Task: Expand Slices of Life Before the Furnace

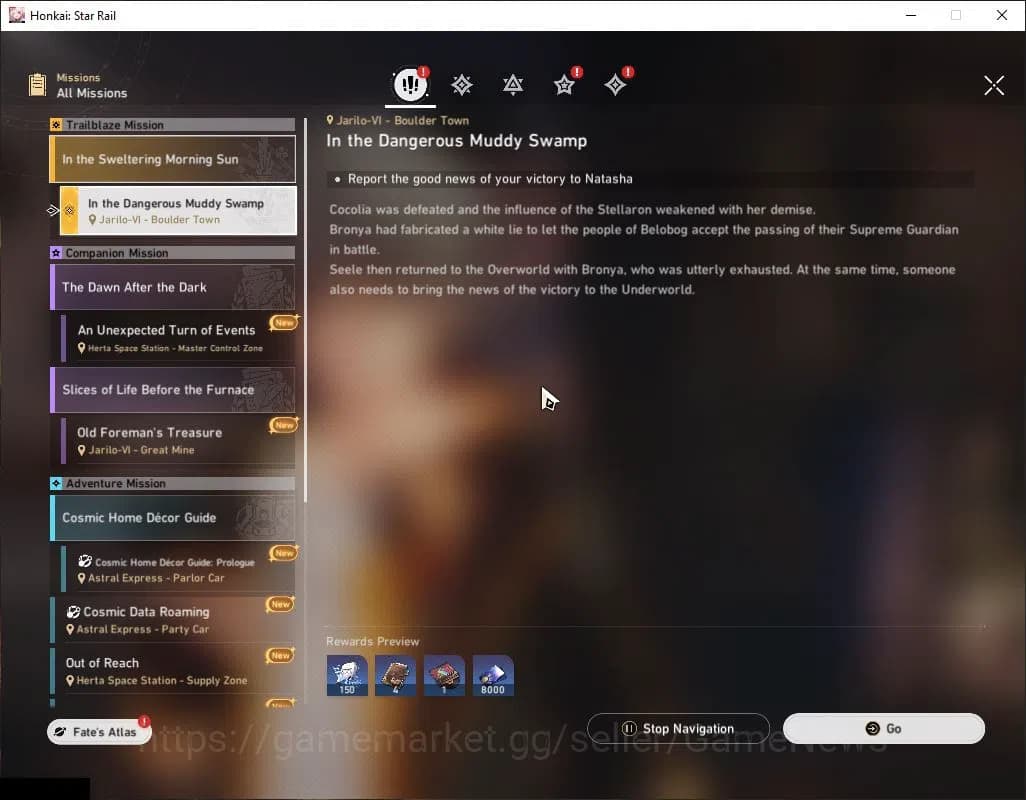Action: pos(173,390)
